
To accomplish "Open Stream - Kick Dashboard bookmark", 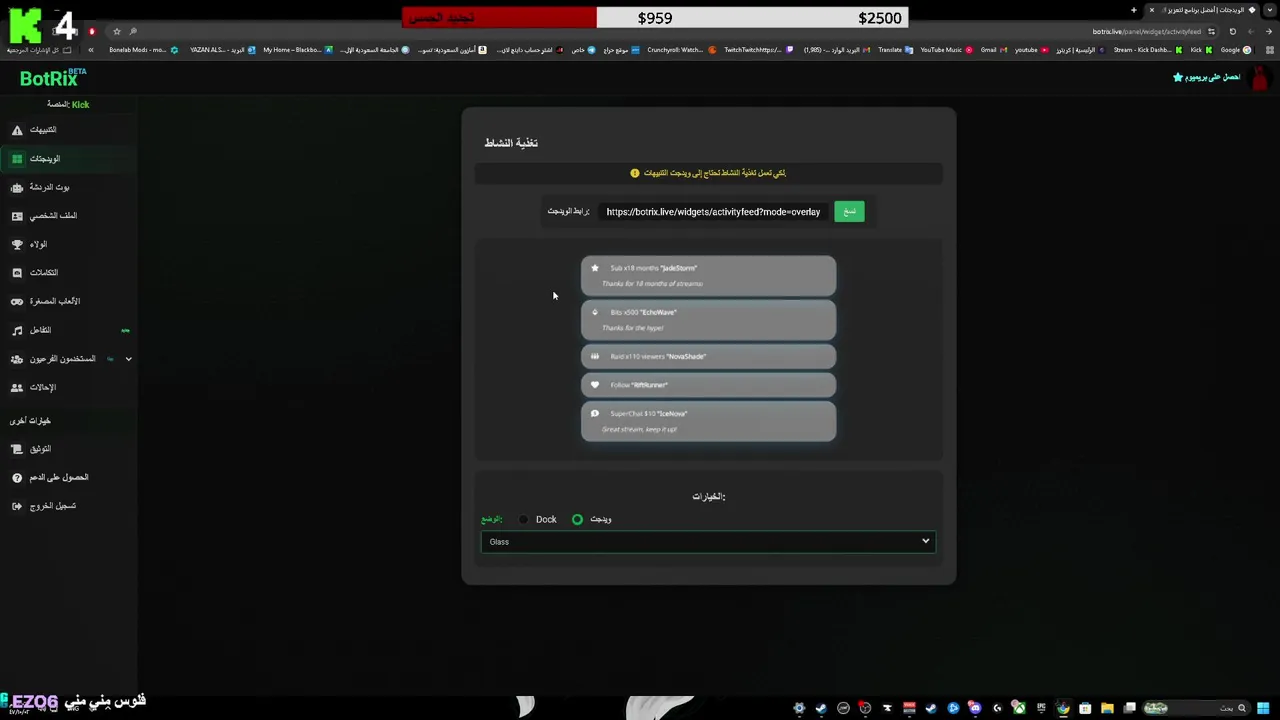I will (x=1147, y=50).
